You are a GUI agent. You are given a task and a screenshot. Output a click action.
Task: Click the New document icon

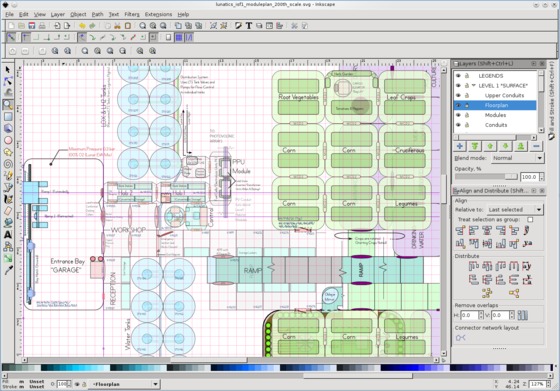click(11, 26)
